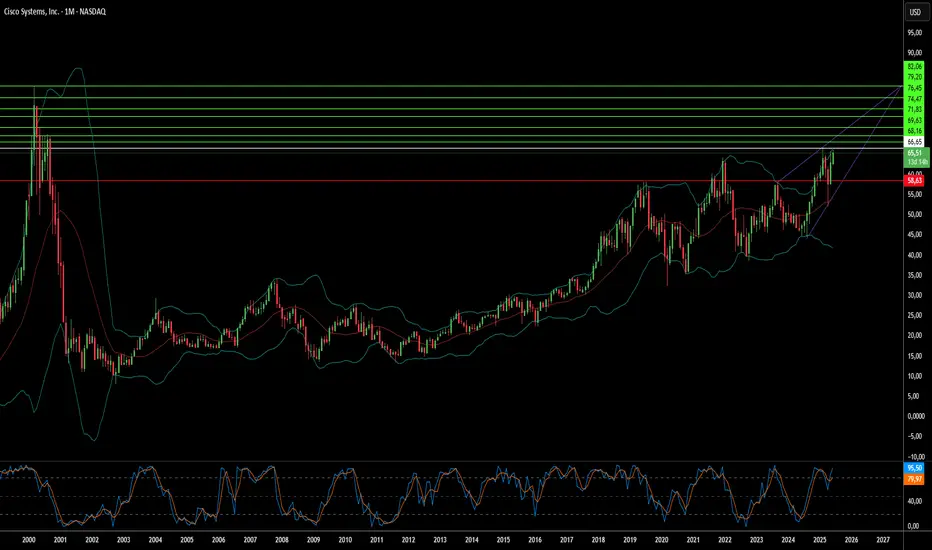The image size is (932, 550).
Task: Click the 2022 year label on time axis
Action: tap(725, 540)
